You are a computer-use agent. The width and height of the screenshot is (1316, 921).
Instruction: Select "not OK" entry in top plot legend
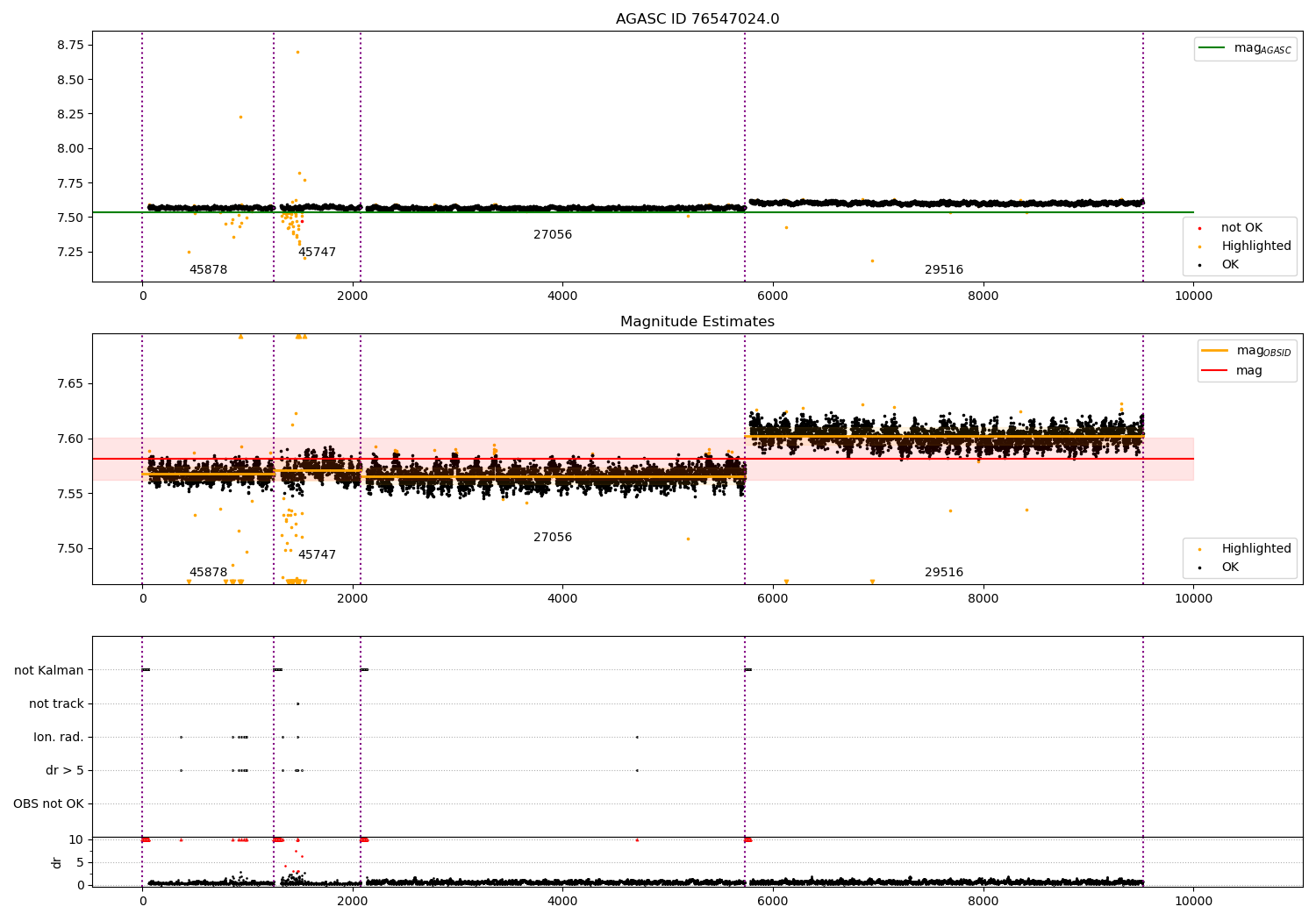pyautogui.click(x=1241, y=228)
